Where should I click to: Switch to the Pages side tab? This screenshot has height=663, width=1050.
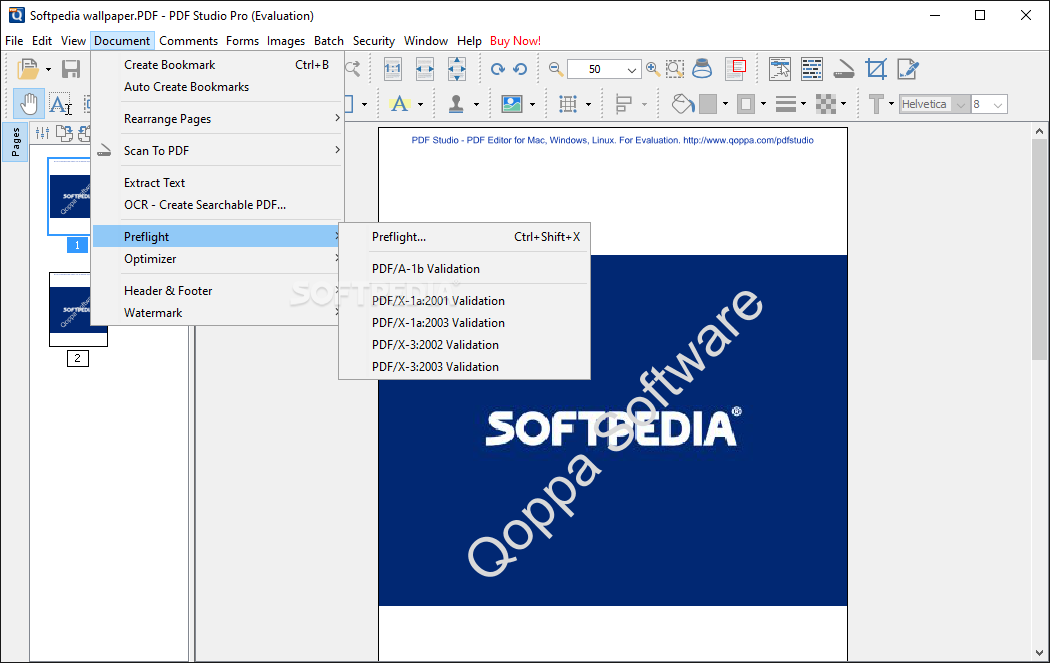(x=15, y=142)
